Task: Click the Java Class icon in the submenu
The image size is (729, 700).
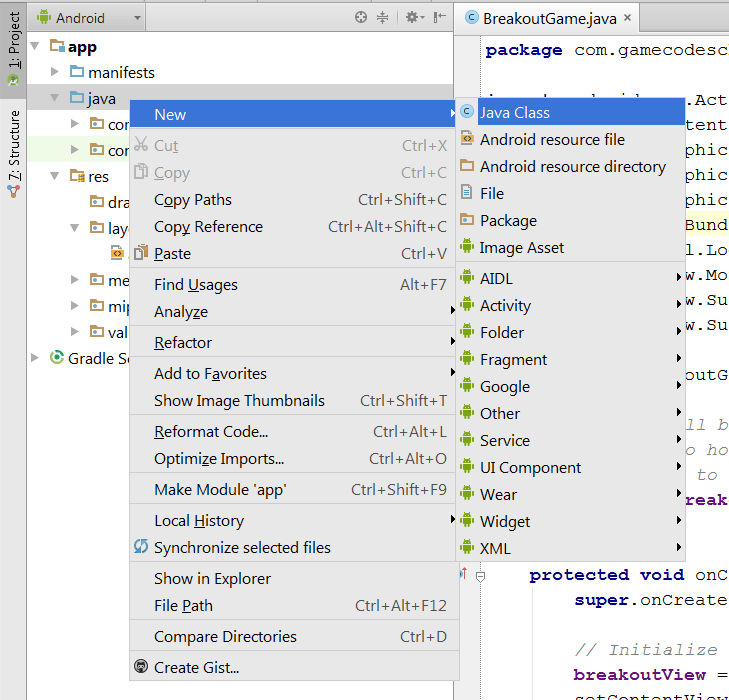Action: pyautogui.click(x=467, y=112)
